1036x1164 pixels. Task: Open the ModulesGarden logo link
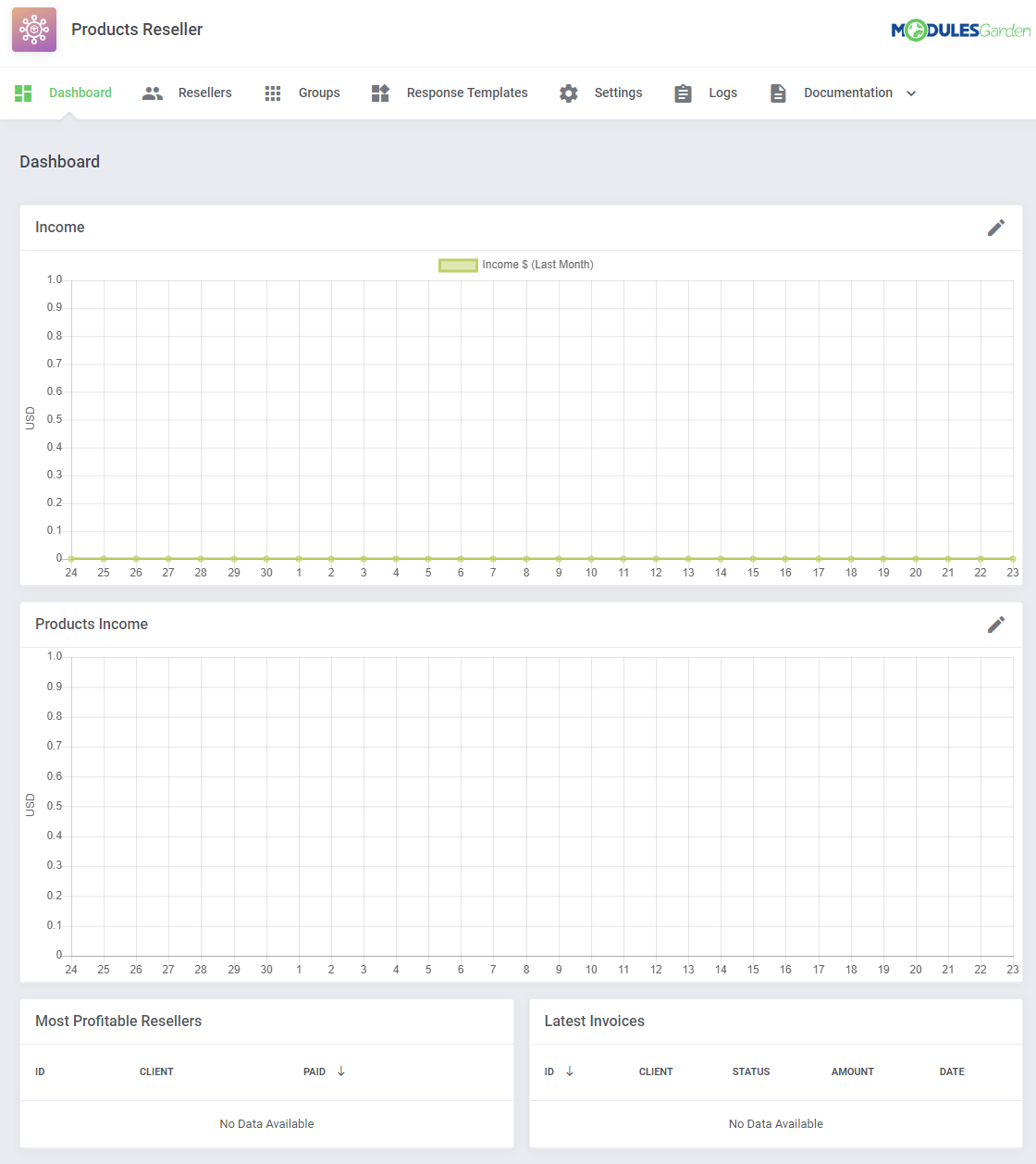point(960,31)
